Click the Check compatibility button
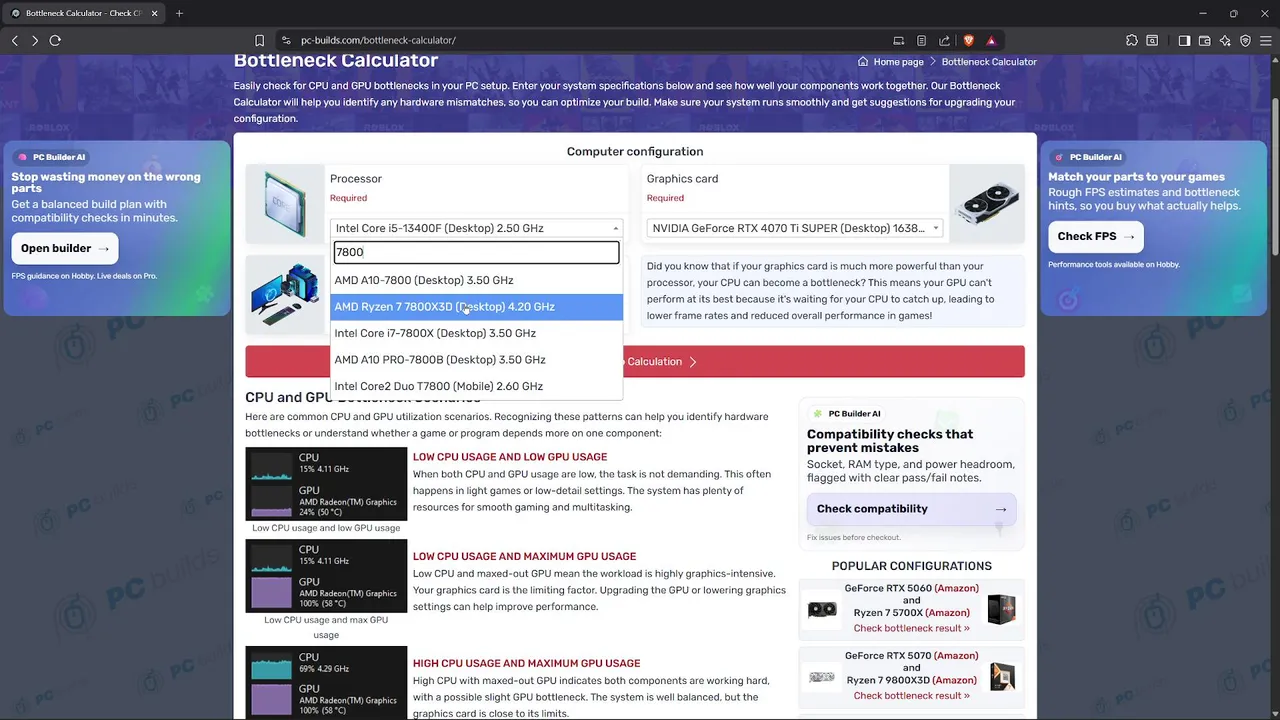This screenshot has height=720, width=1280. [x=911, y=509]
